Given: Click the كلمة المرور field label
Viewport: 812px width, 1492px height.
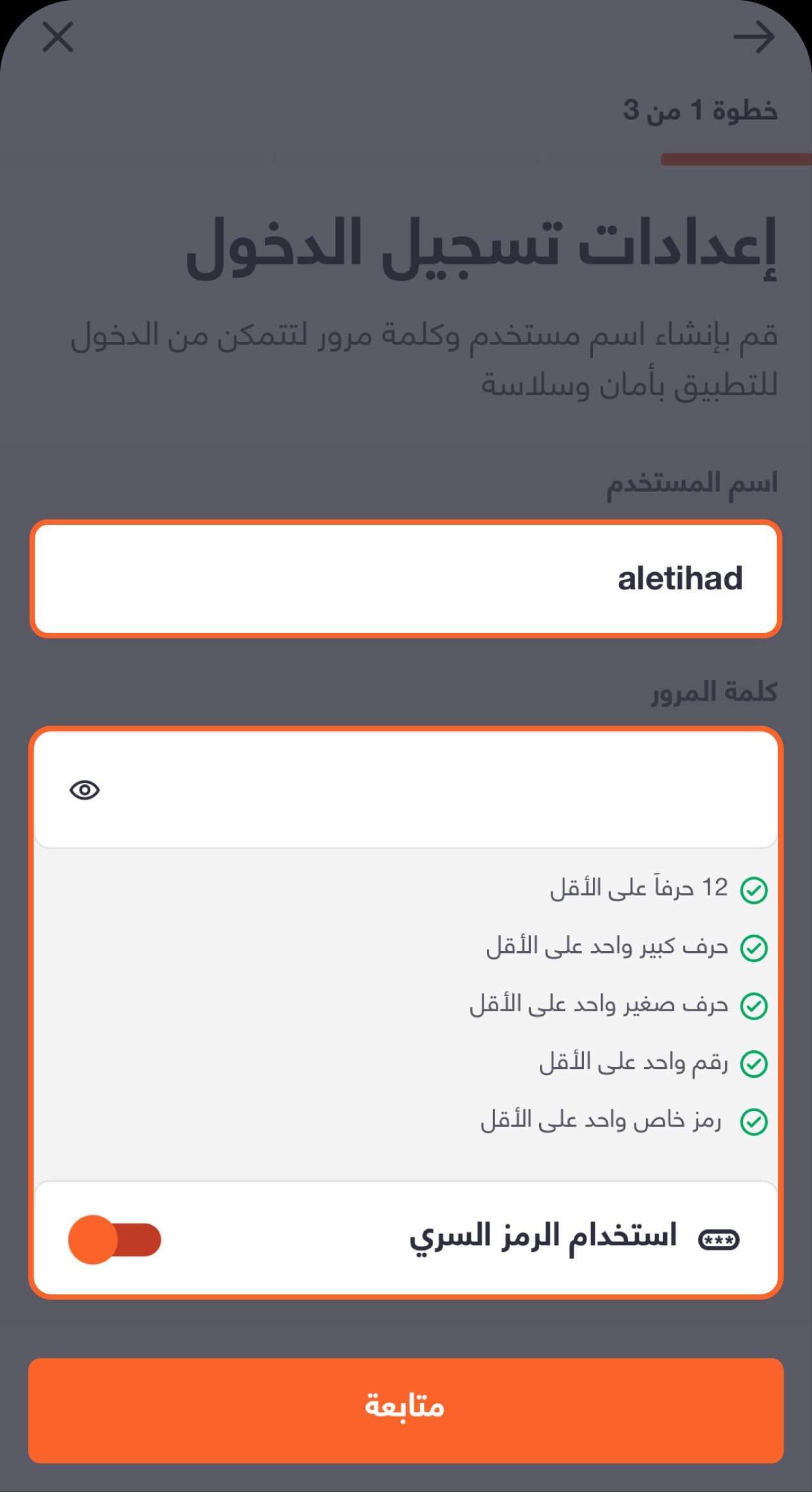Looking at the screenshot, I should pos(714,692).
